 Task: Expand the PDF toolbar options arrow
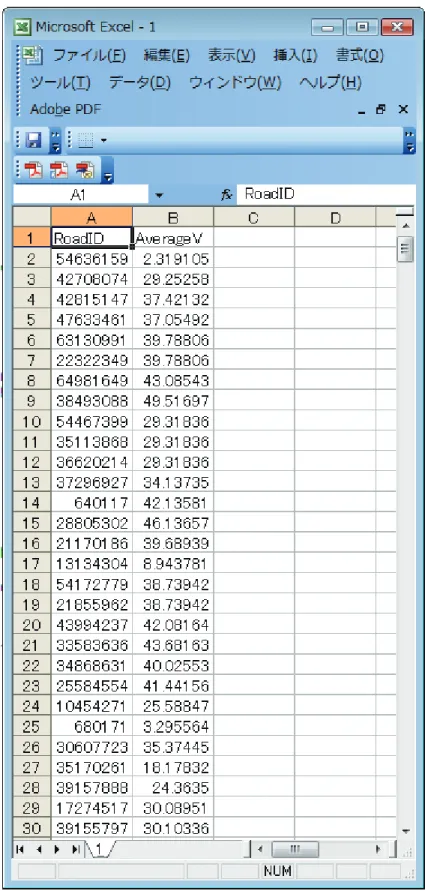tap(108, 172)
